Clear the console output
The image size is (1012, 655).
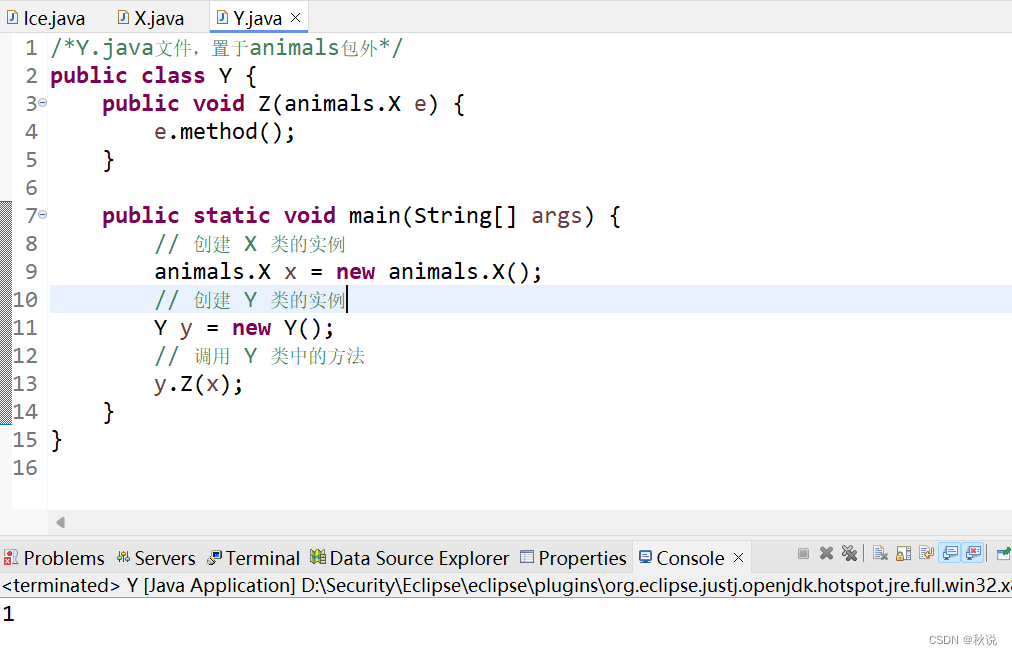[x=880, y=554]
